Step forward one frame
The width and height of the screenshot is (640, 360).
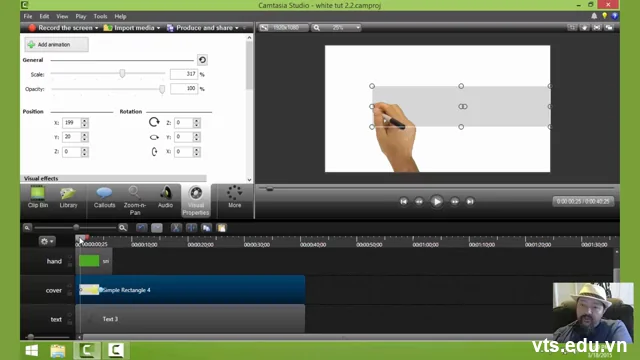pos(454,201)
